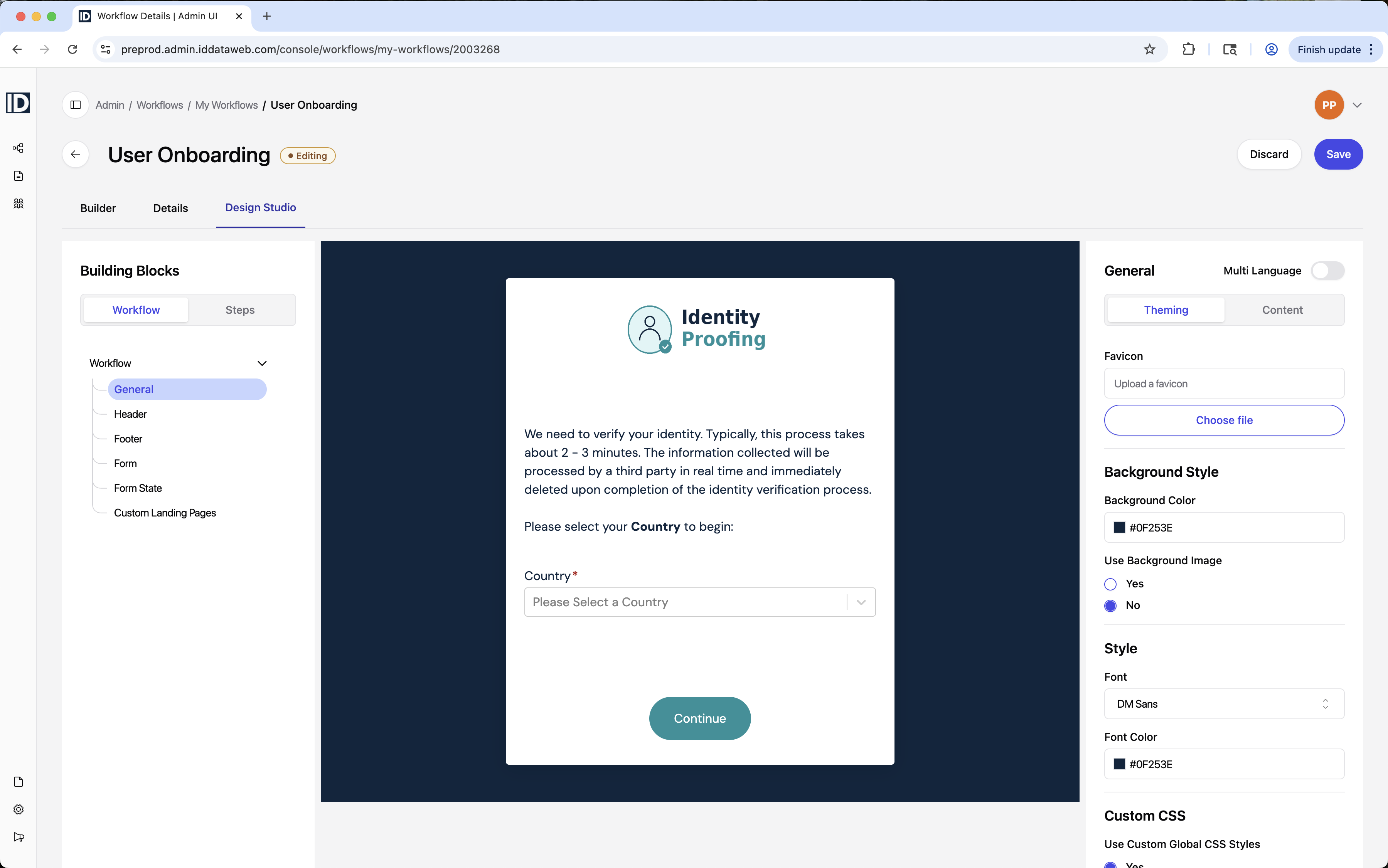Toggle the Multi Language switch
Screen dimensions: 1388x868
point(1327,271)
